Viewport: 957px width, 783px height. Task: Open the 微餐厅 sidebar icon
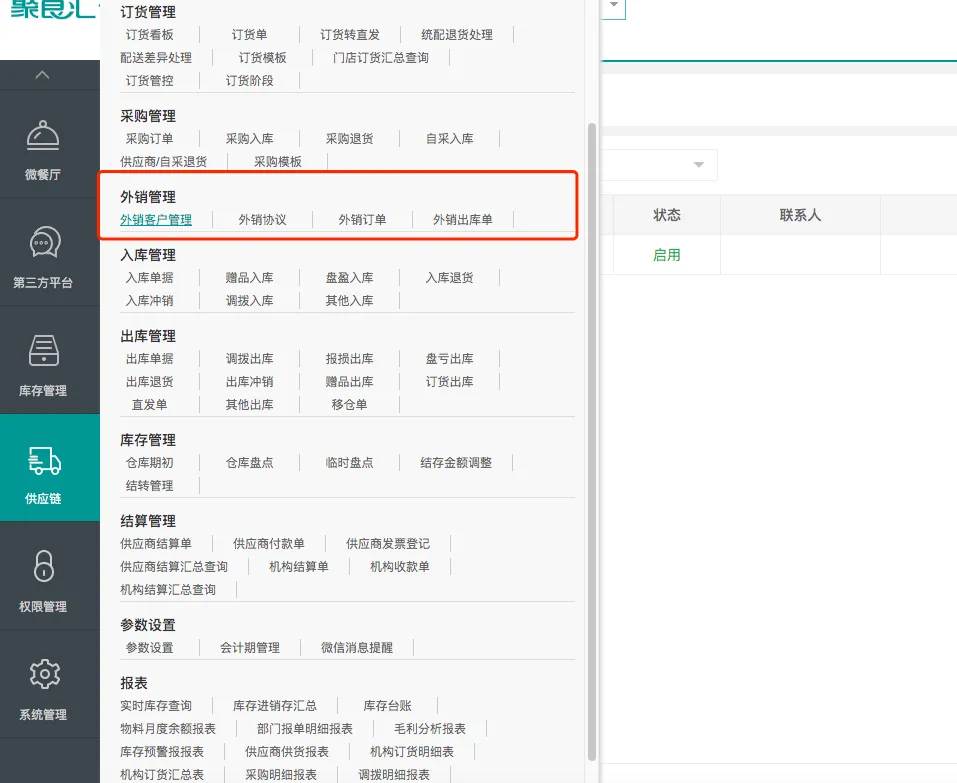(42, 136)
